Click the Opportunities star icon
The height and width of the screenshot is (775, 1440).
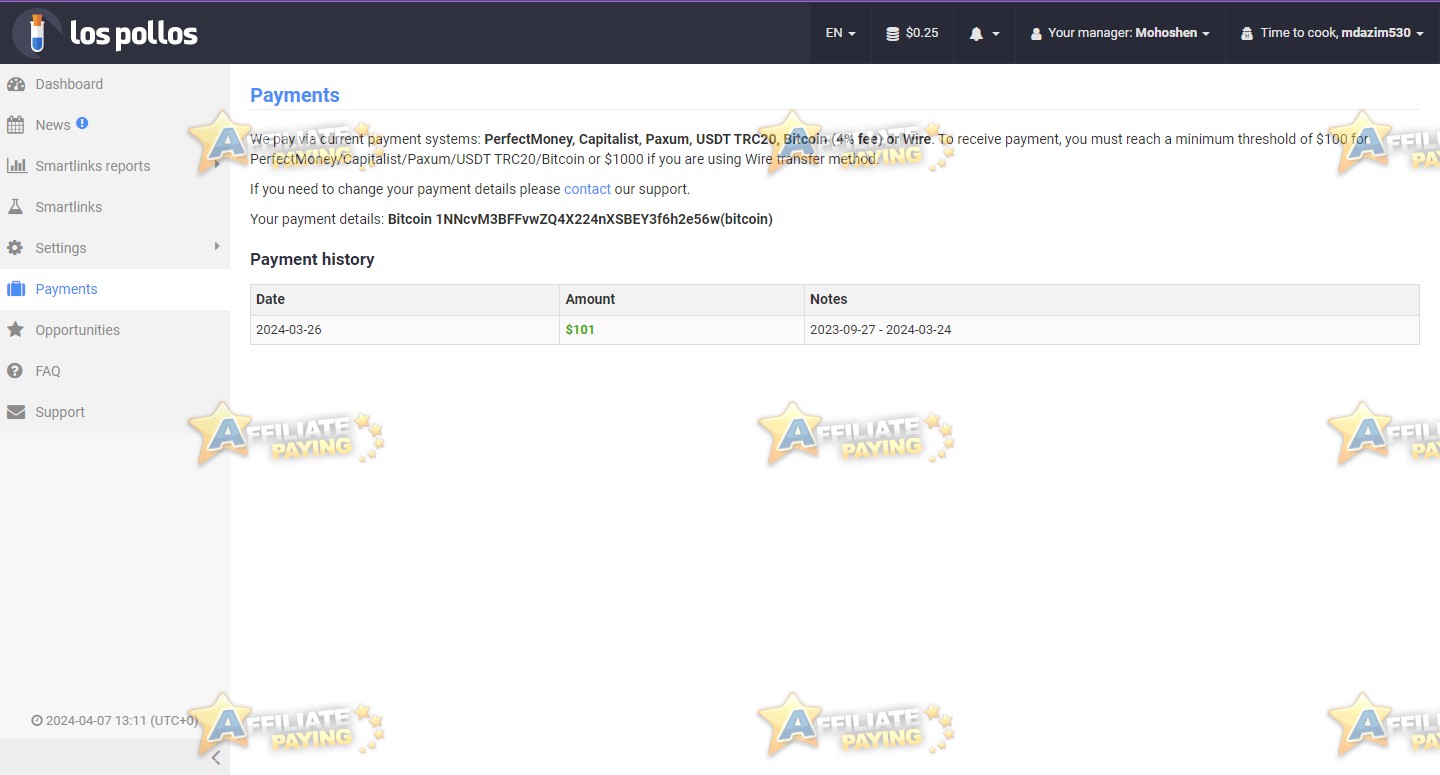15,330
